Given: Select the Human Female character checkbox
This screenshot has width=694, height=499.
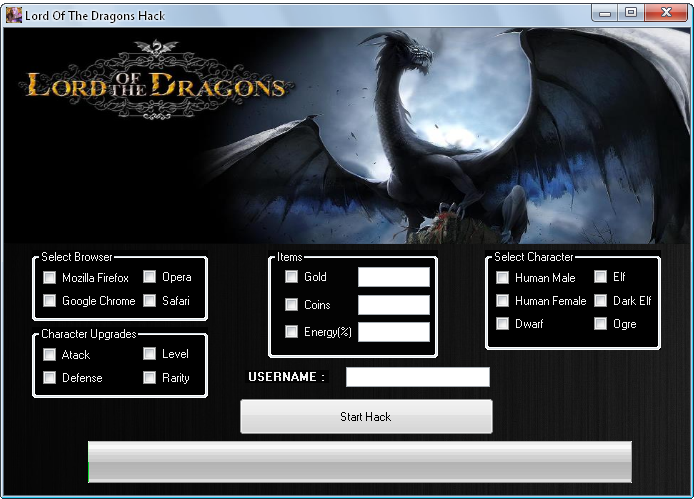Looking at the screenshot, I should pos(502,301).
